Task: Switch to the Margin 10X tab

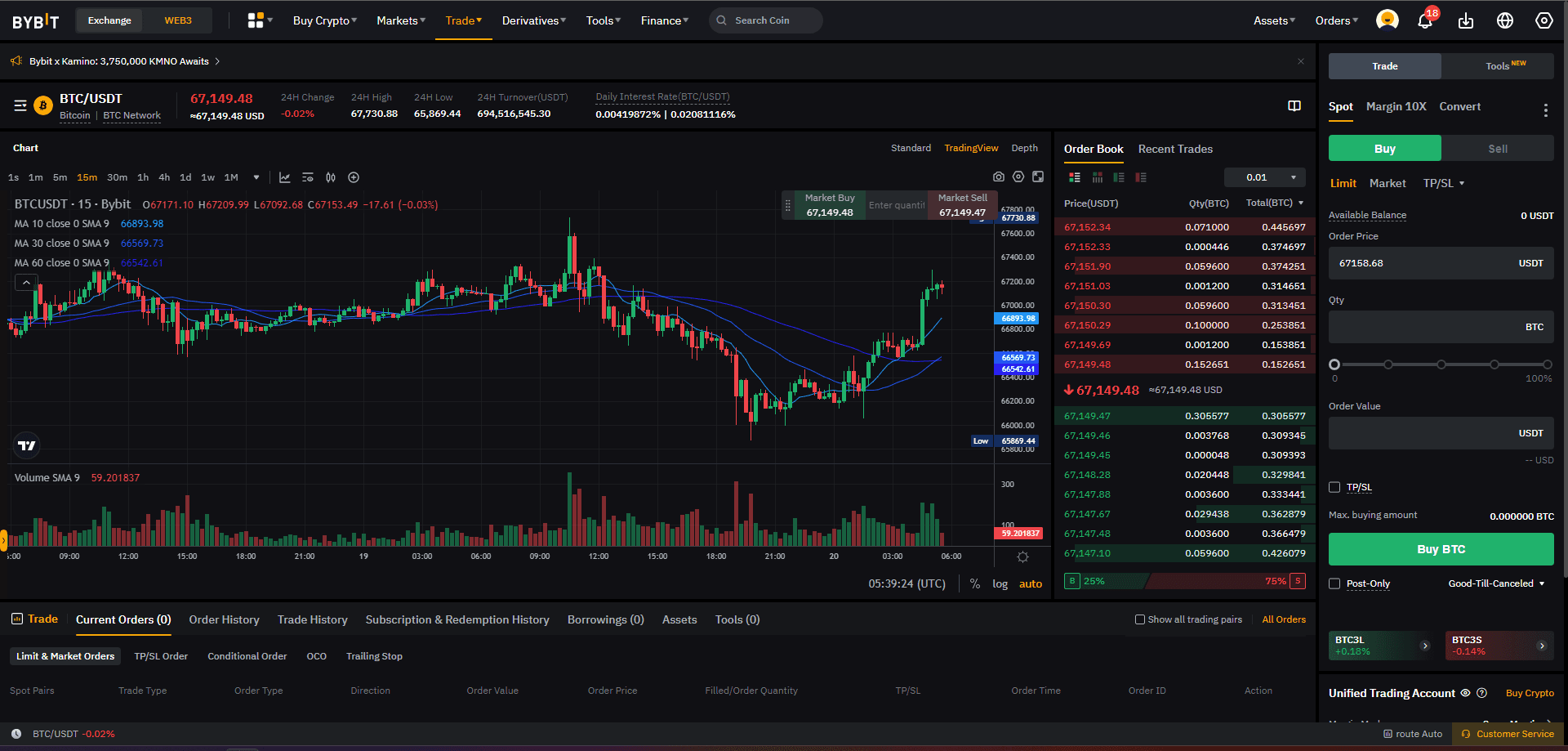Action: coord(1396,106)
